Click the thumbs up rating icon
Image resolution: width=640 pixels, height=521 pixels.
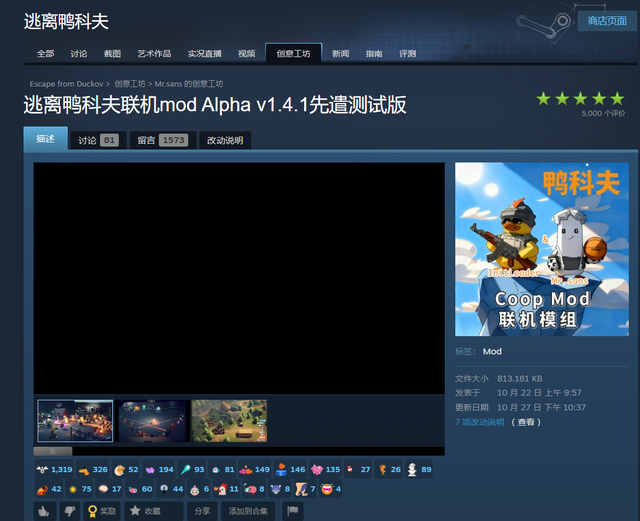tap(44, 511)
